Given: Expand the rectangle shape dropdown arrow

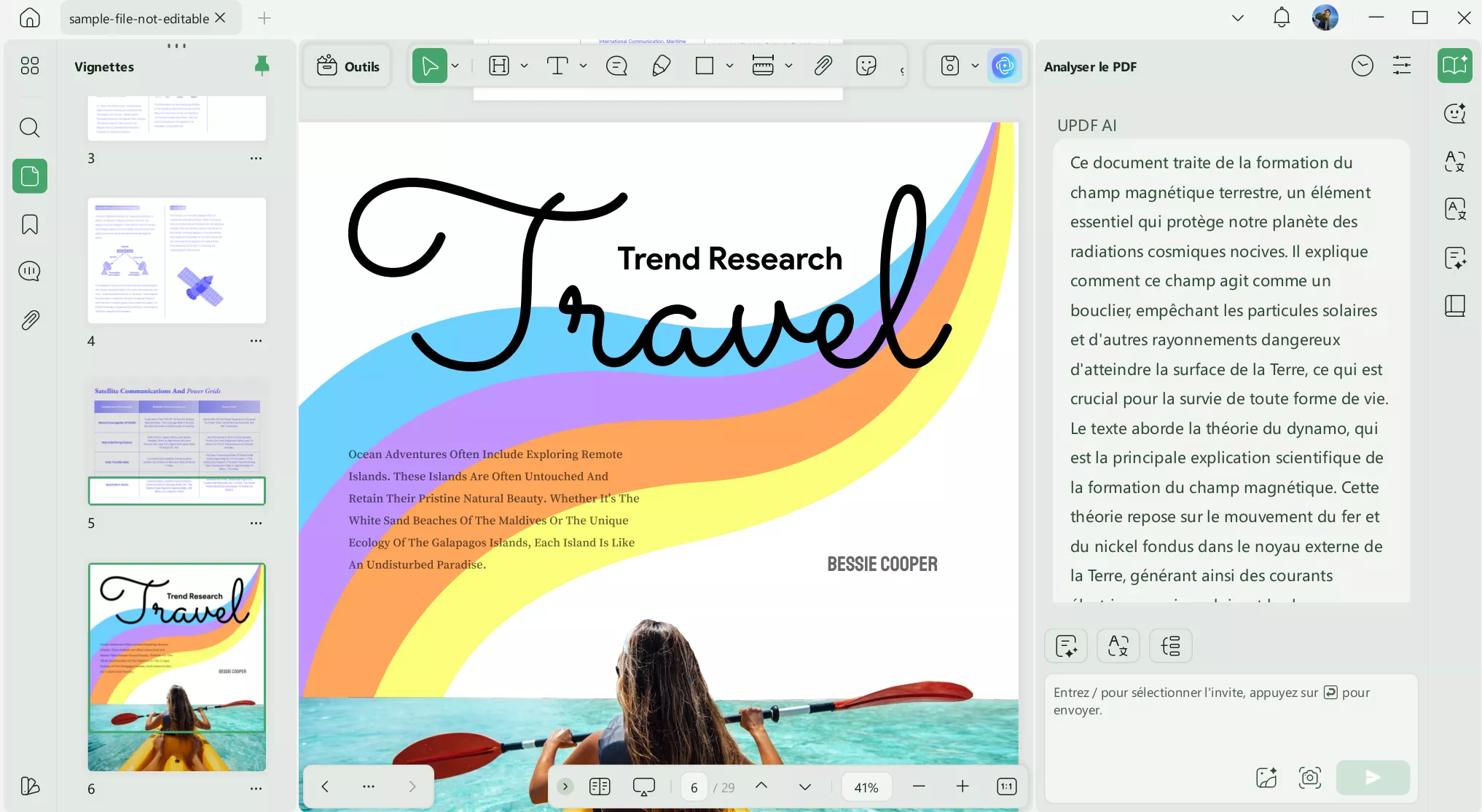Looking at the screenshot, I should [729, 66].
